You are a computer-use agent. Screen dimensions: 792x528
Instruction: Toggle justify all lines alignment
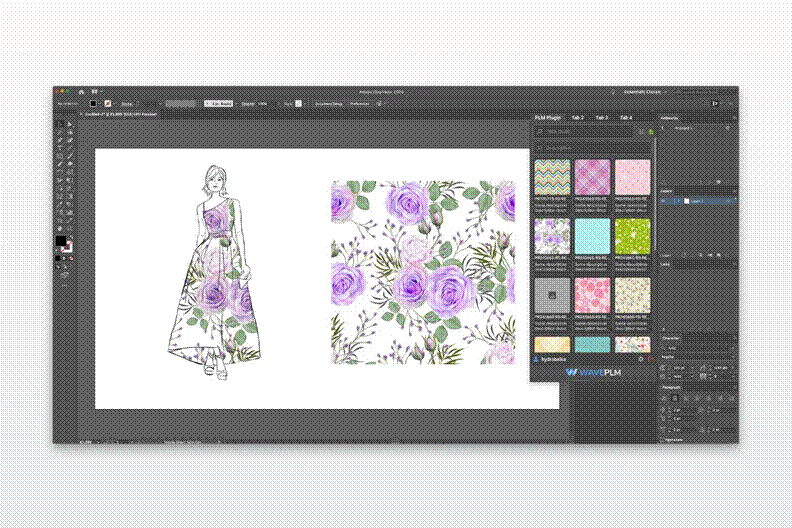731,398
